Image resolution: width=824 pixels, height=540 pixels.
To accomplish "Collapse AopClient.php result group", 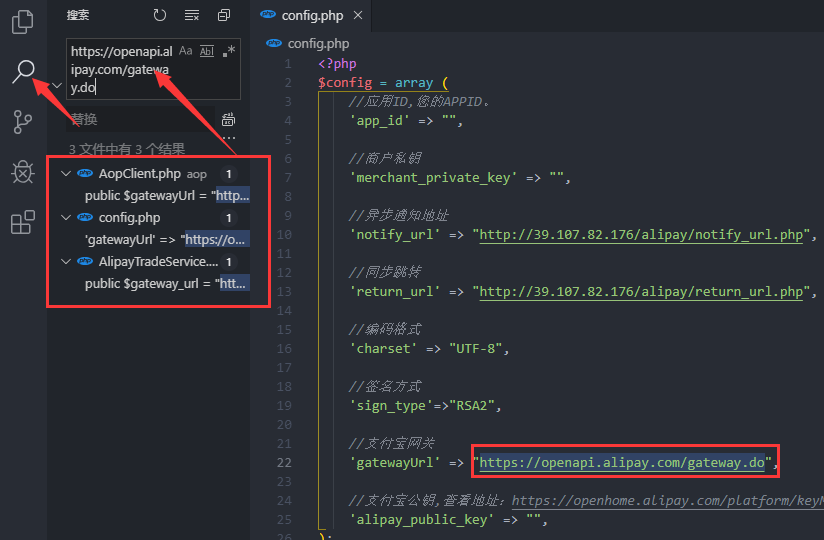I will tap(66, 173).
